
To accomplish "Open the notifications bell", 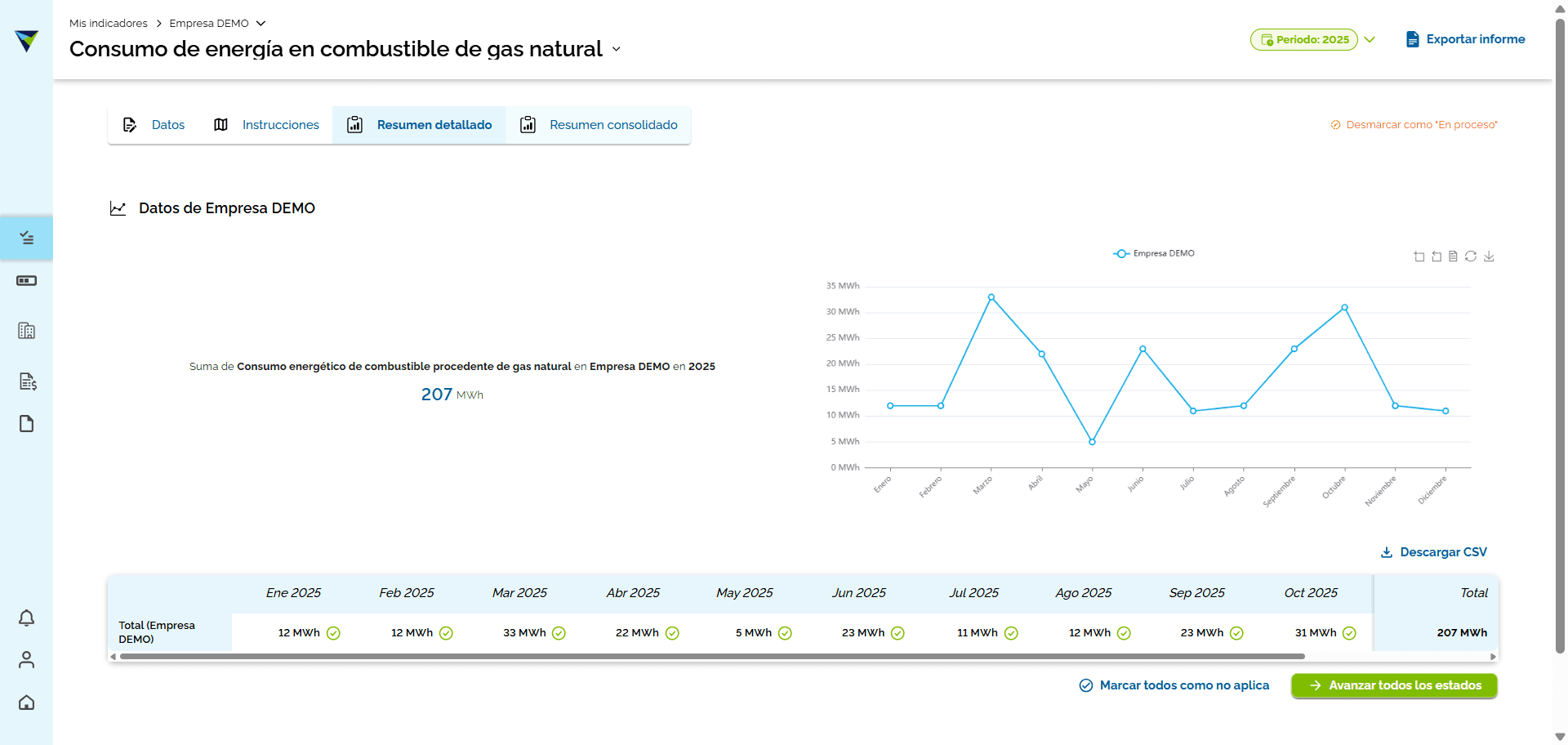I will tap(26, 618).
